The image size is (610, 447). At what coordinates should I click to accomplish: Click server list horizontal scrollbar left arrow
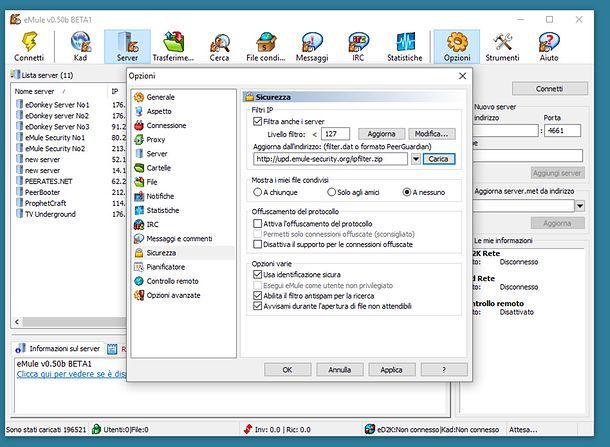point(17,322)
